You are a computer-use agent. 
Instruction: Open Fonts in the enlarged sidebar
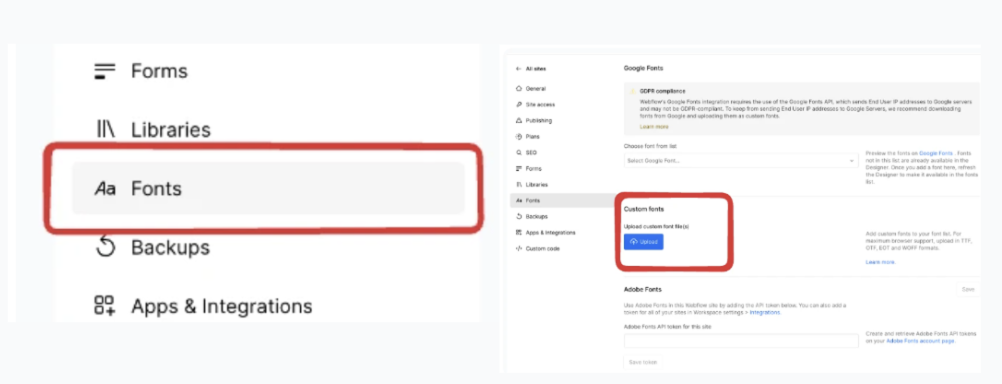(268, 188)
